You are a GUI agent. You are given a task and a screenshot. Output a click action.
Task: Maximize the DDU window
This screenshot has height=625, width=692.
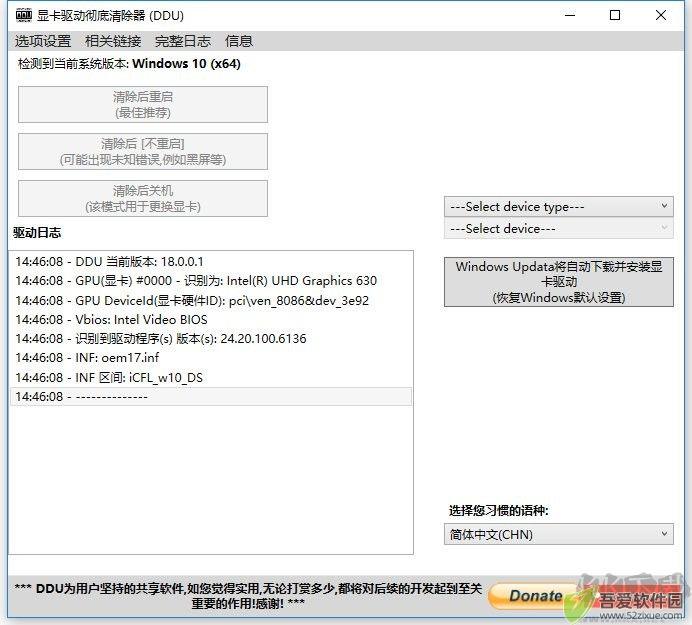tap(615, 15)
